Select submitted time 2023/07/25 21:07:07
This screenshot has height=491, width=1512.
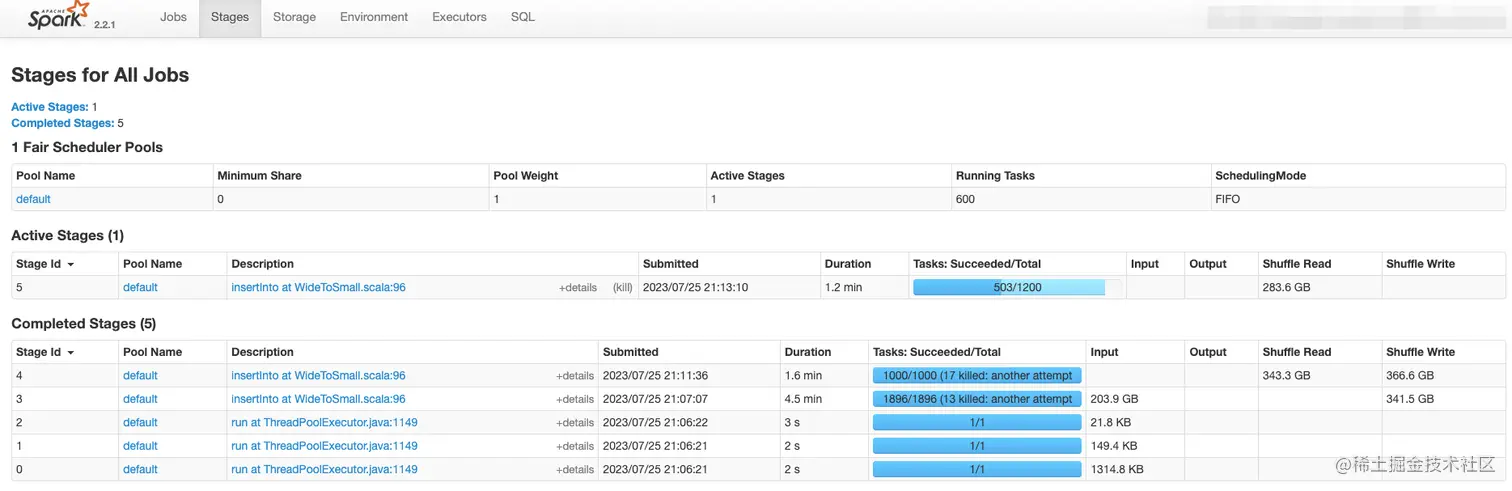point(655,399)
